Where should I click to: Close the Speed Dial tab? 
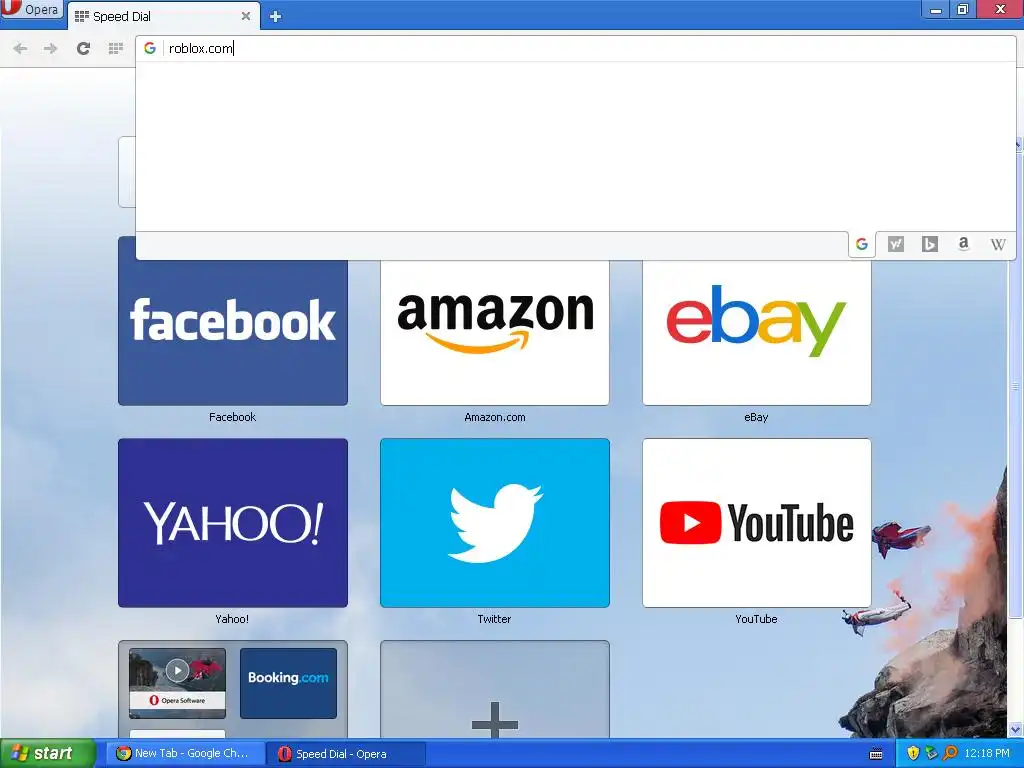click(246, 16)
